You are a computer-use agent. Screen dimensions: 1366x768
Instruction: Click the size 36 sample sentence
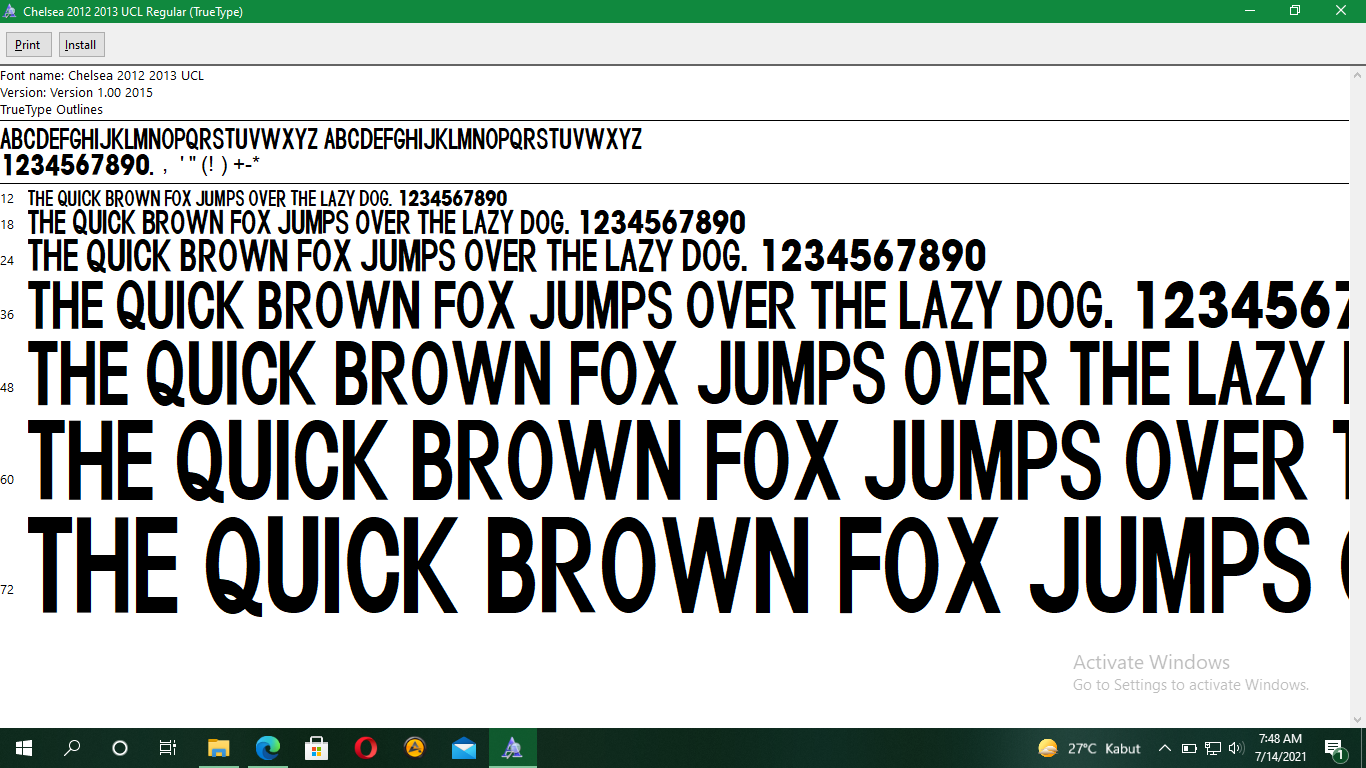pos(688,306)
